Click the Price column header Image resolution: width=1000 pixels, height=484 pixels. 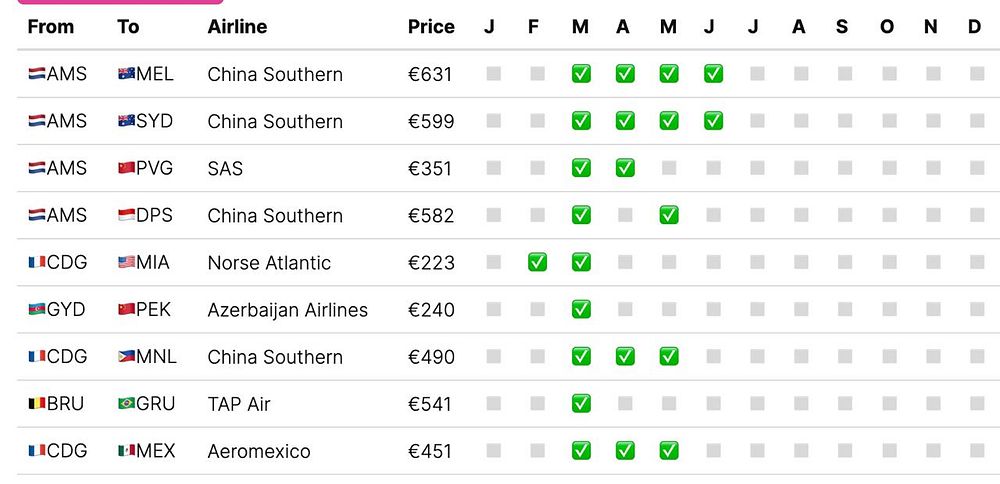point(431,27)
